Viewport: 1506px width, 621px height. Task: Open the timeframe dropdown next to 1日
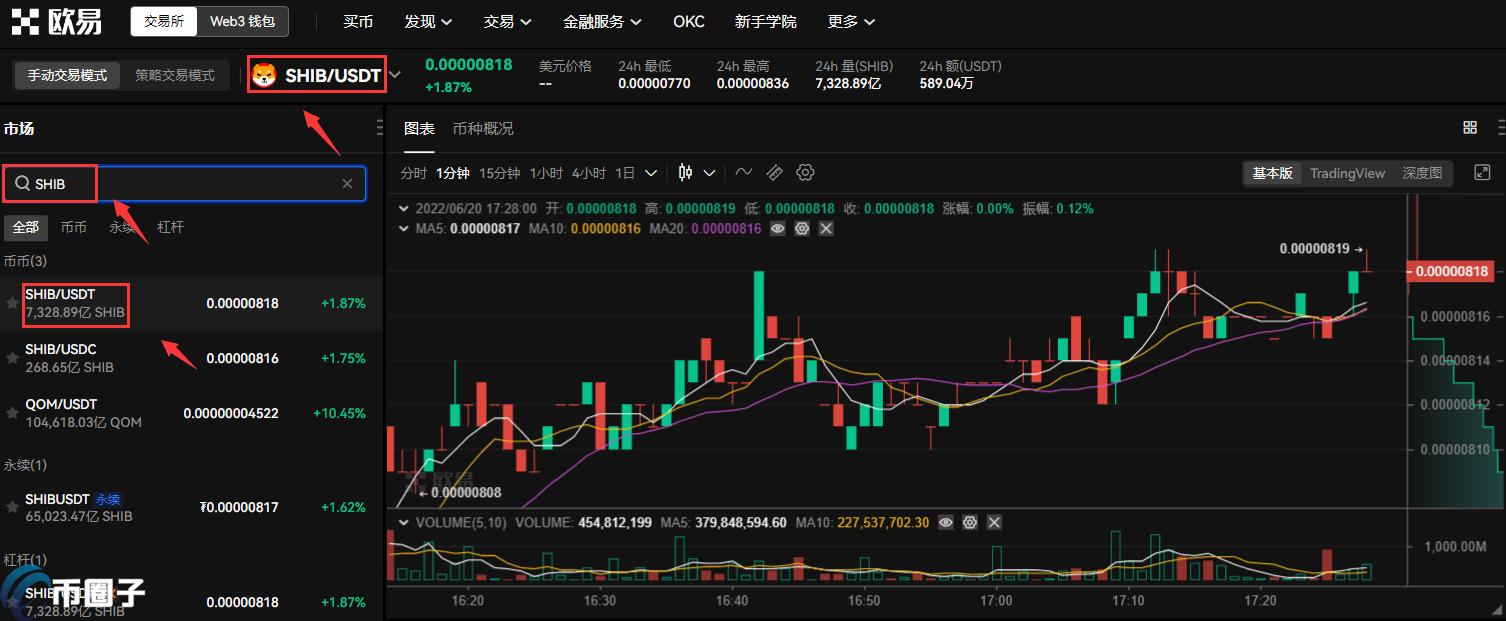[651, 172]
